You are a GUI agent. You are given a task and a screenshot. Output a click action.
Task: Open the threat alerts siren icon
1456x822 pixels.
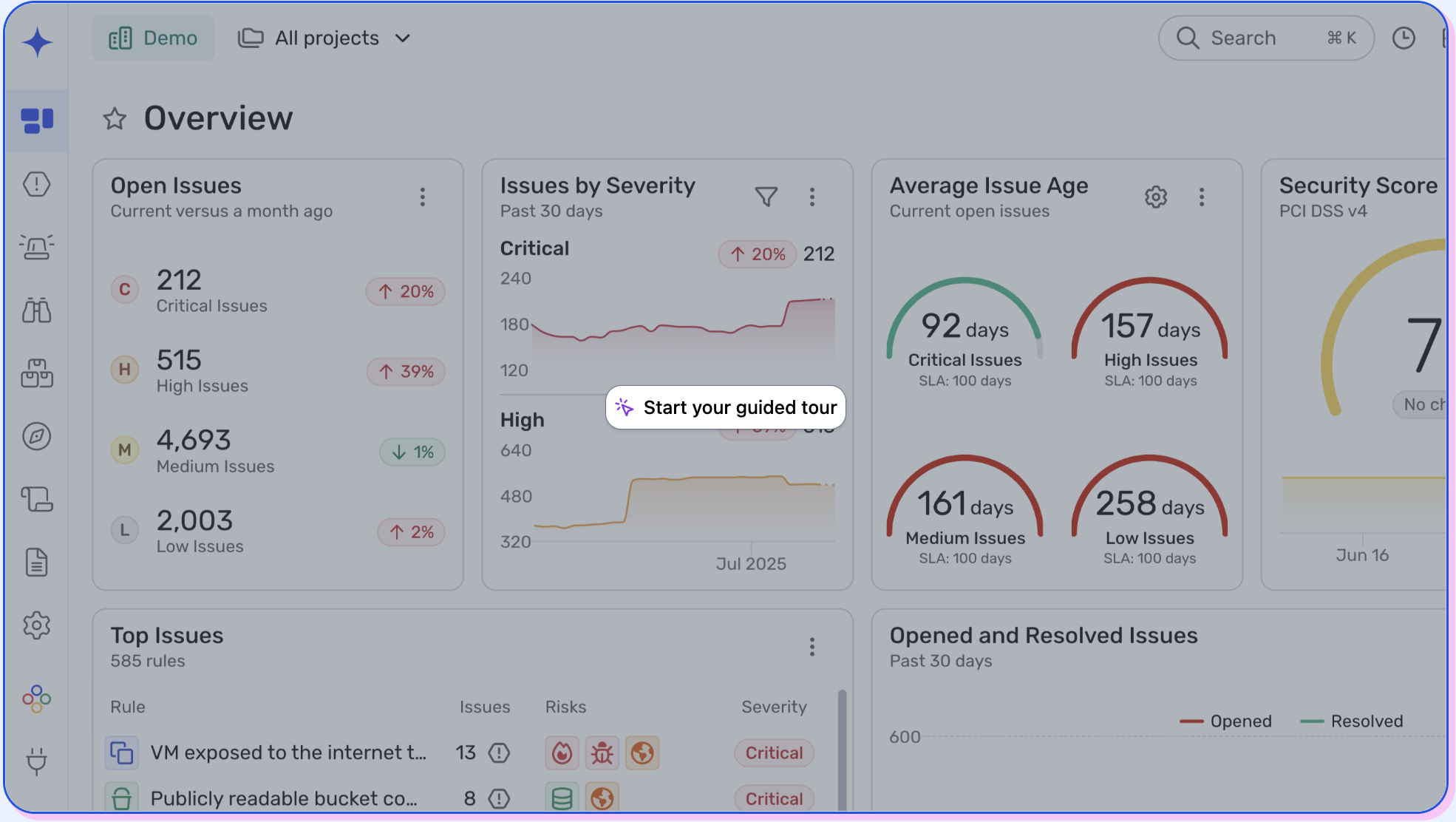click(x=36, y=247)
